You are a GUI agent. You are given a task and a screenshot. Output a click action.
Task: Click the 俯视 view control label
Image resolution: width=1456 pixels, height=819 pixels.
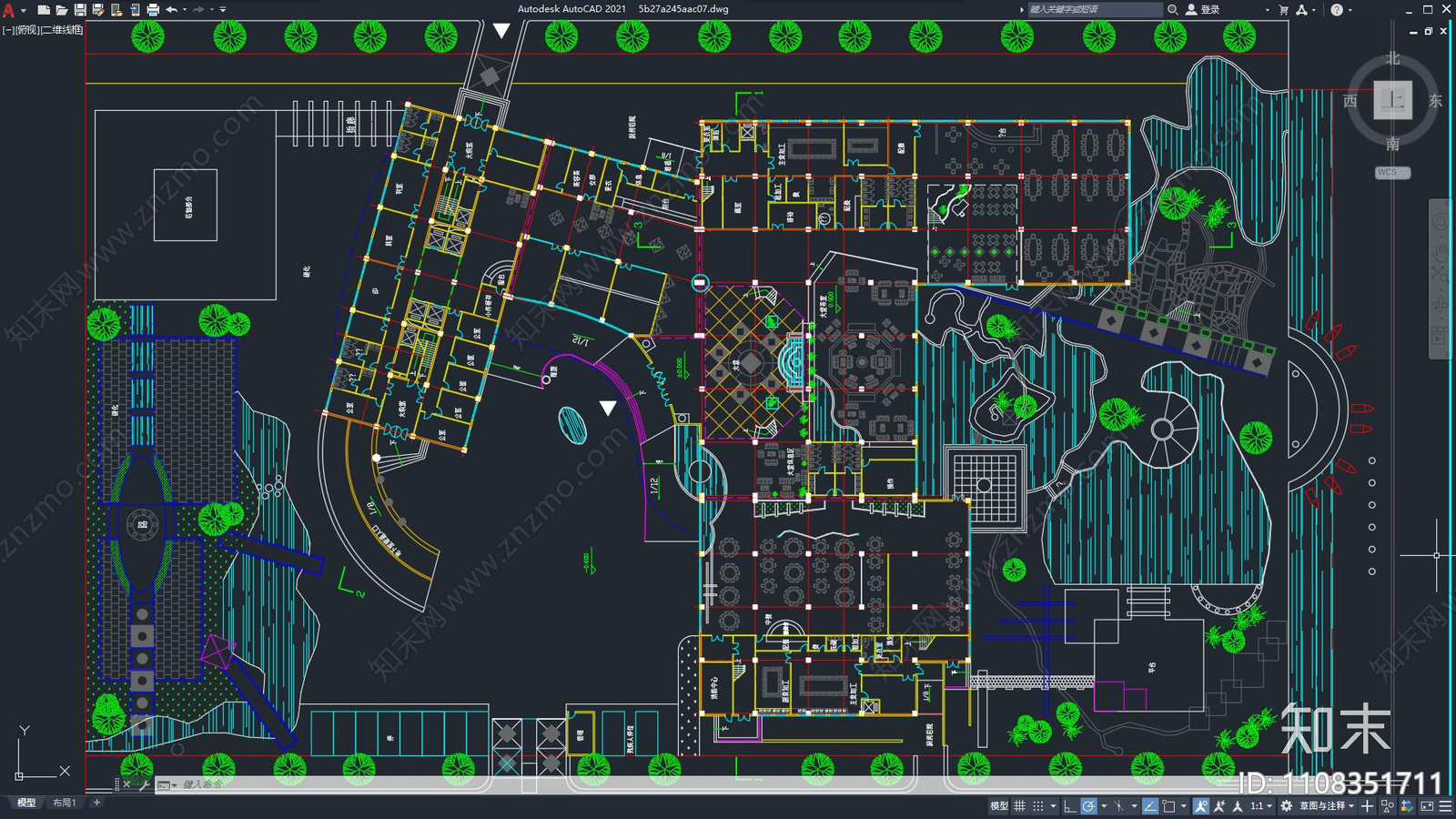click(x=27, y=30)
